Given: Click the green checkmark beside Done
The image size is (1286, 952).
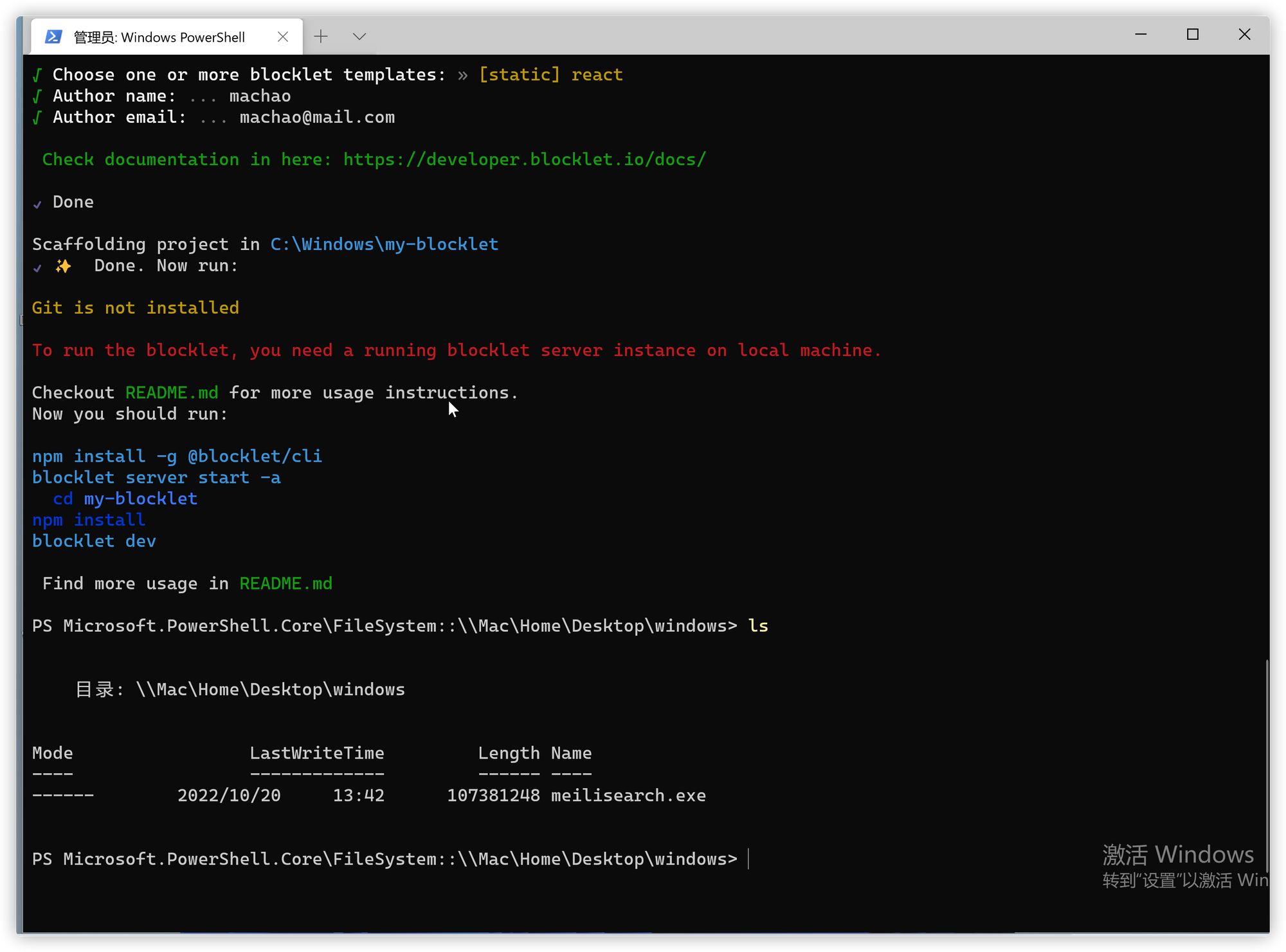Looking at the screenshot, I should click(37, 204).
